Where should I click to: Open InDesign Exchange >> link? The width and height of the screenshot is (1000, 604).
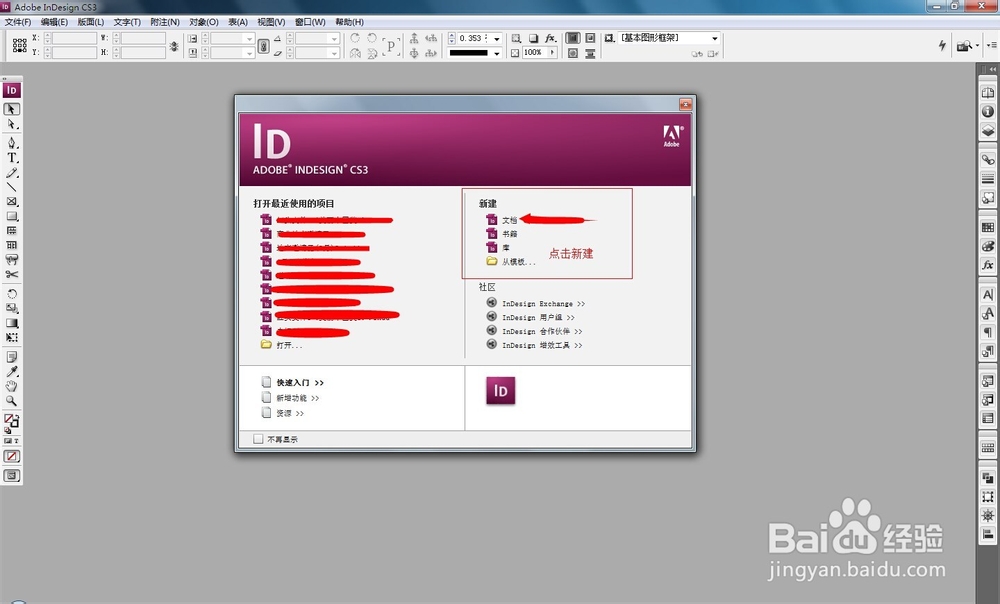543,304
